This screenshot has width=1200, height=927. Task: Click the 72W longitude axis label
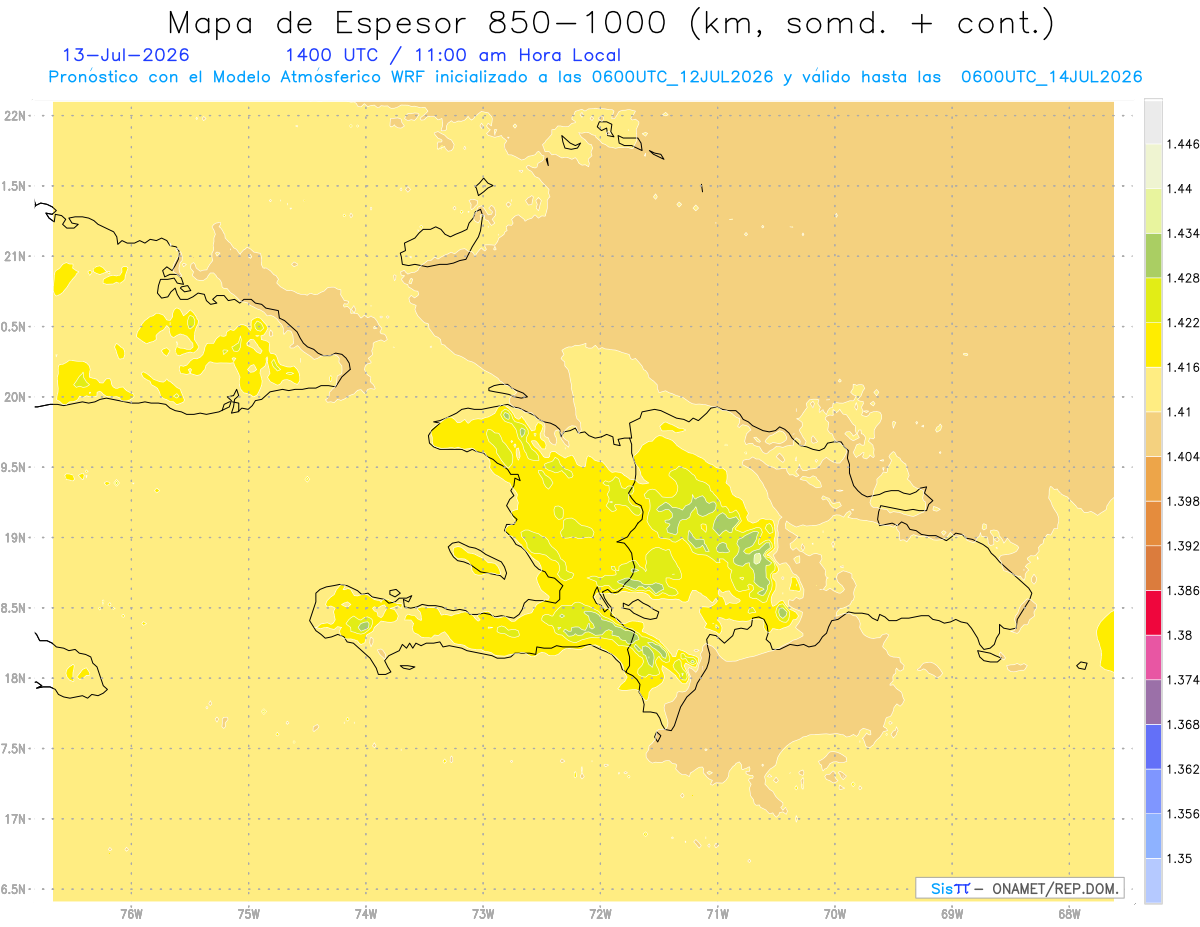tap(600, 914)
